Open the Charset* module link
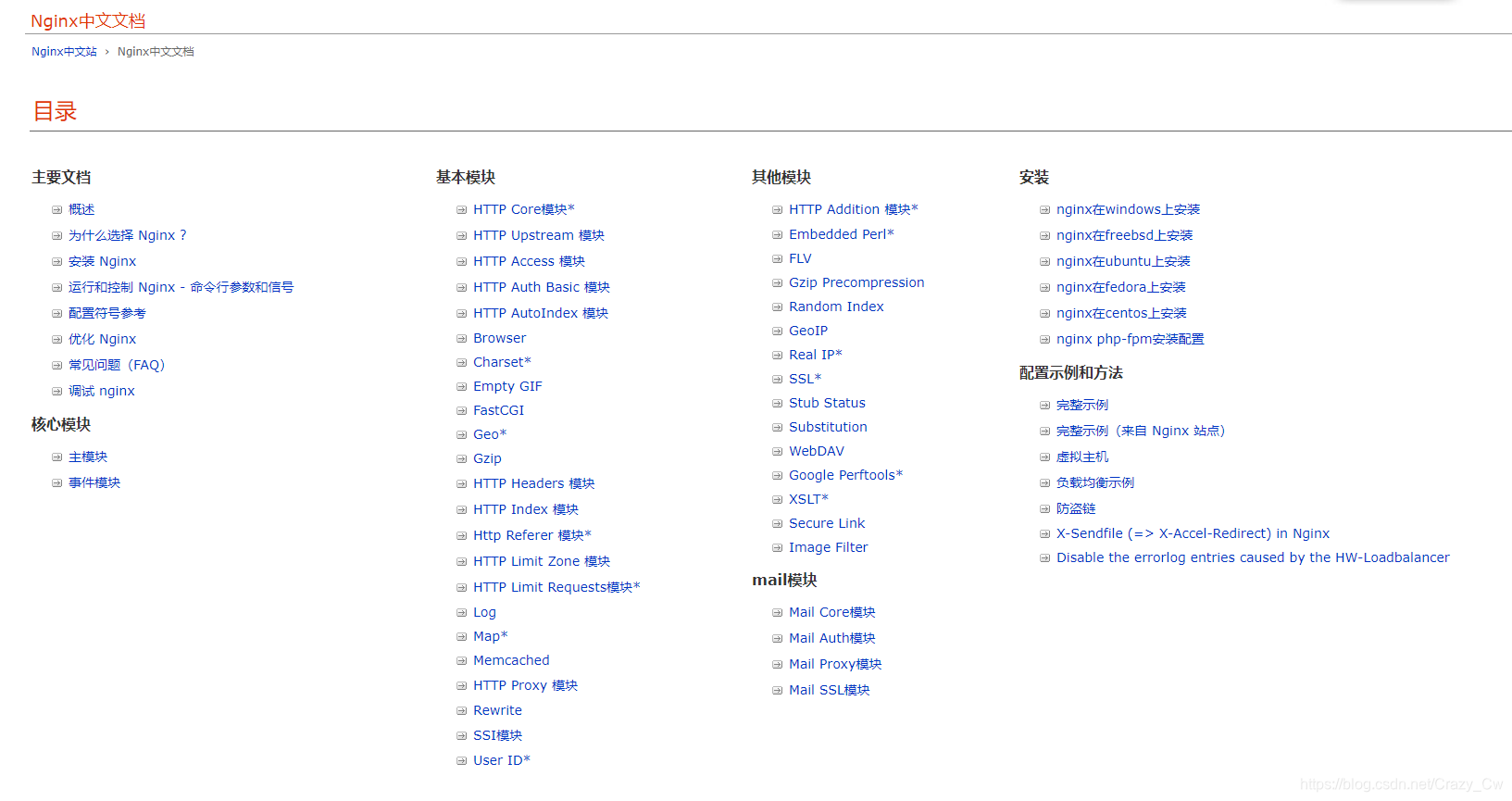1512x801 pixels. click(x=502, y=362)
